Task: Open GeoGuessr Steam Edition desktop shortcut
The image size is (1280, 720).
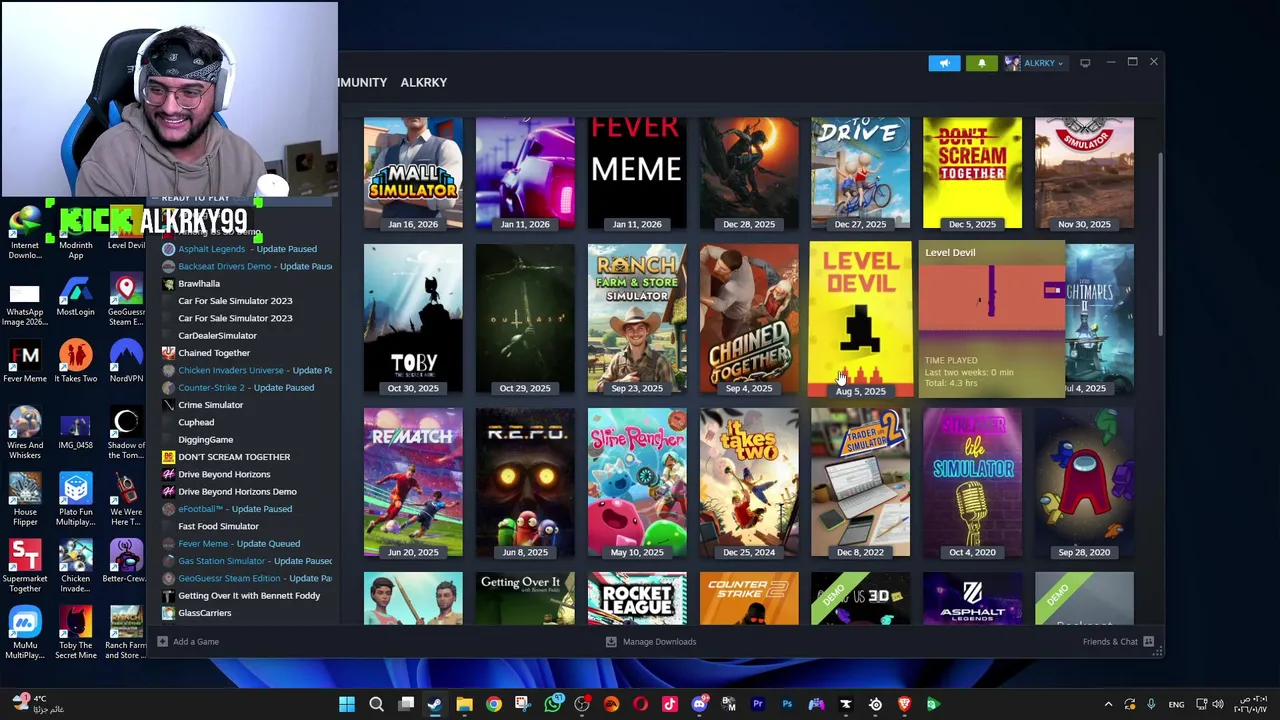Action: [x=126, y=301]
